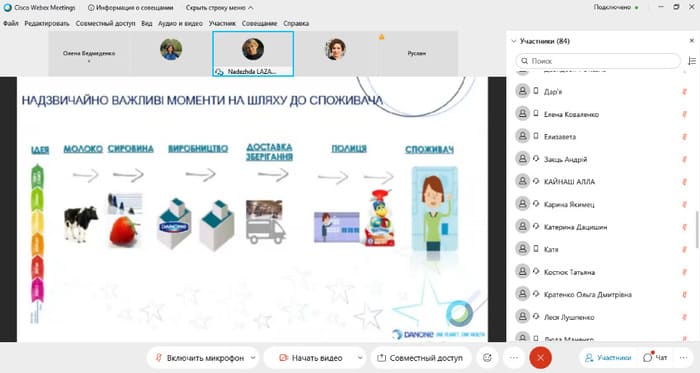Screen dimensions: 700x373
Task: Expand video options dropdown arrow
Action: click(x=360, y=358)
